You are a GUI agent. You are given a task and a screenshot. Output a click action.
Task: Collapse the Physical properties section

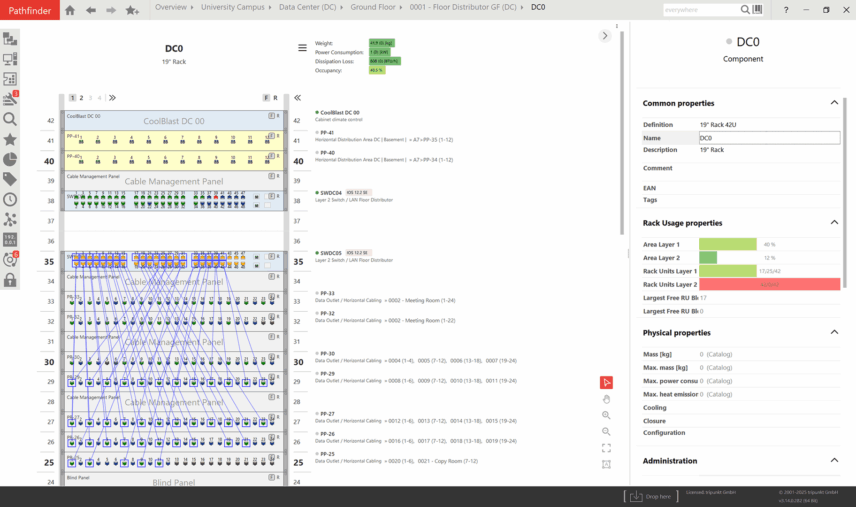coord(834,332)
